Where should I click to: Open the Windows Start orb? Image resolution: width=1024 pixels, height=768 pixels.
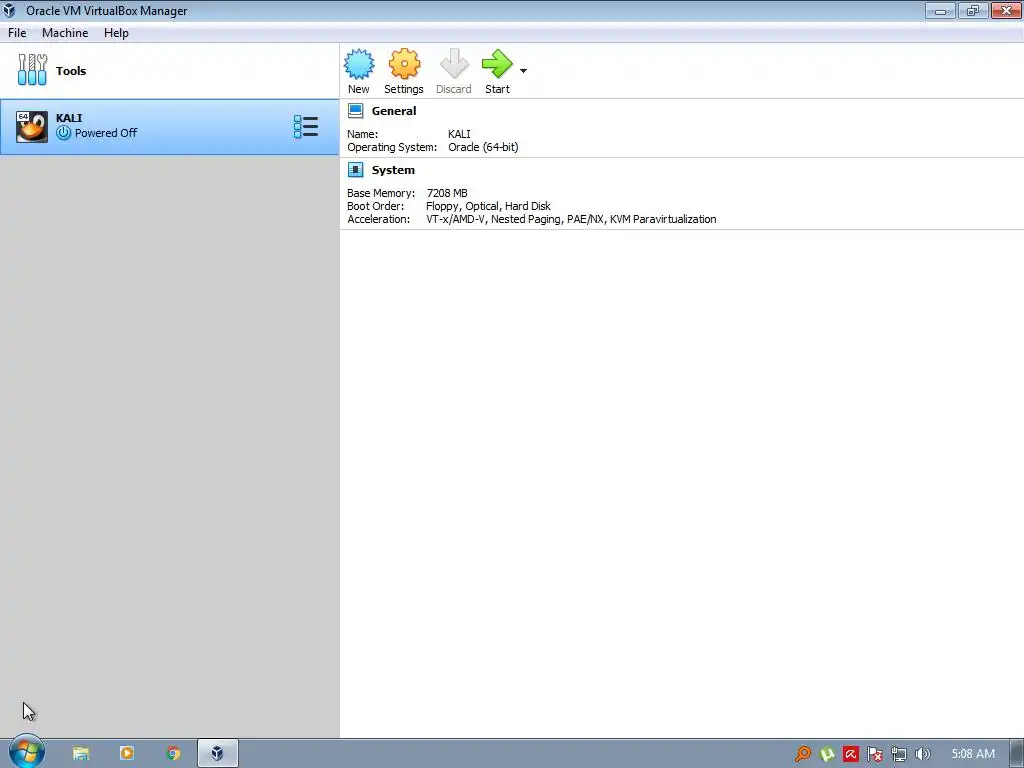point(26,752)
